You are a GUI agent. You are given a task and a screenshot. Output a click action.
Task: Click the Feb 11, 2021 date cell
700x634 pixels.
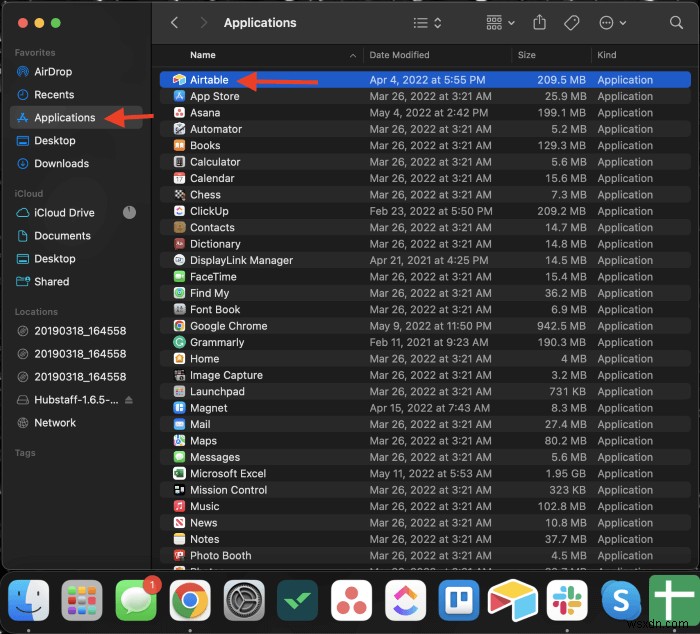pyautogui.click(x=429, y=342)
